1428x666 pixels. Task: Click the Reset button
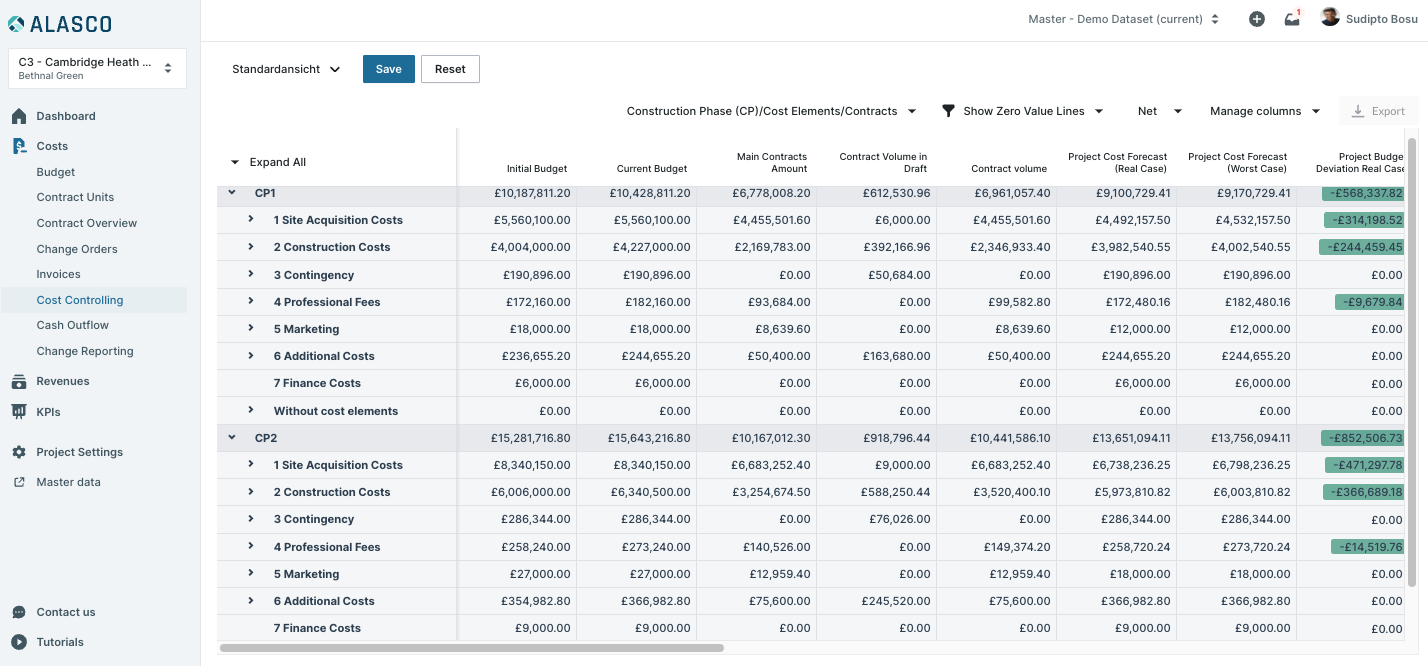click(450, 69)
